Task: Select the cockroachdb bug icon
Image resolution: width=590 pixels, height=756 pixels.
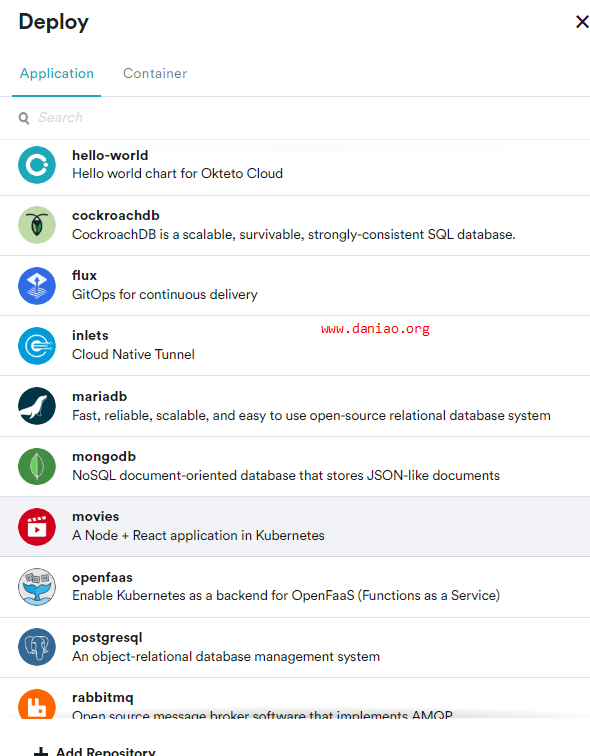Action: pyautogui.click(x=37, y=225)
